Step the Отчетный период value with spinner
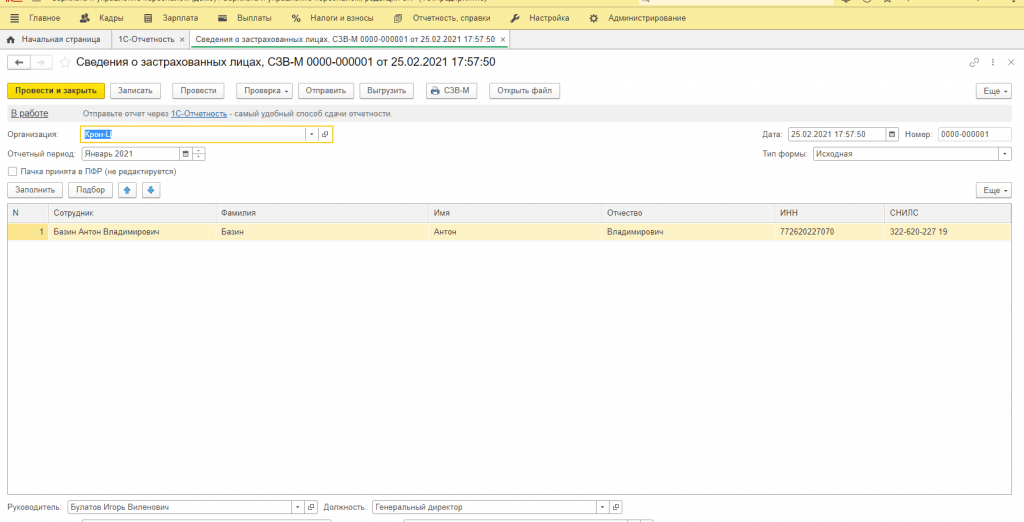Image resolution: width=1024 pixels, height=522 pixels. pos(199,154)
